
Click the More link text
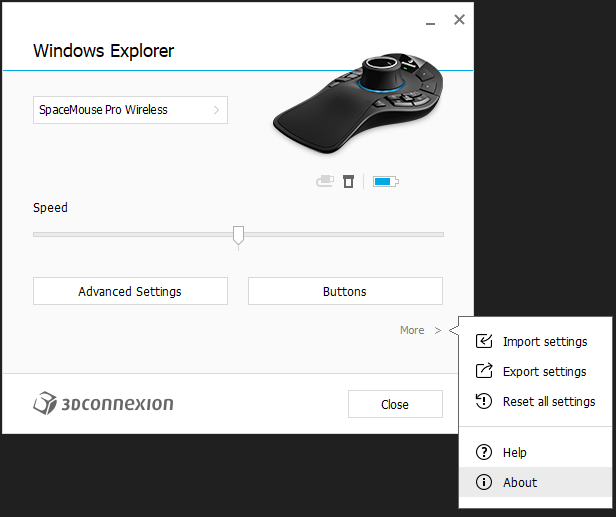click(412, 330)
